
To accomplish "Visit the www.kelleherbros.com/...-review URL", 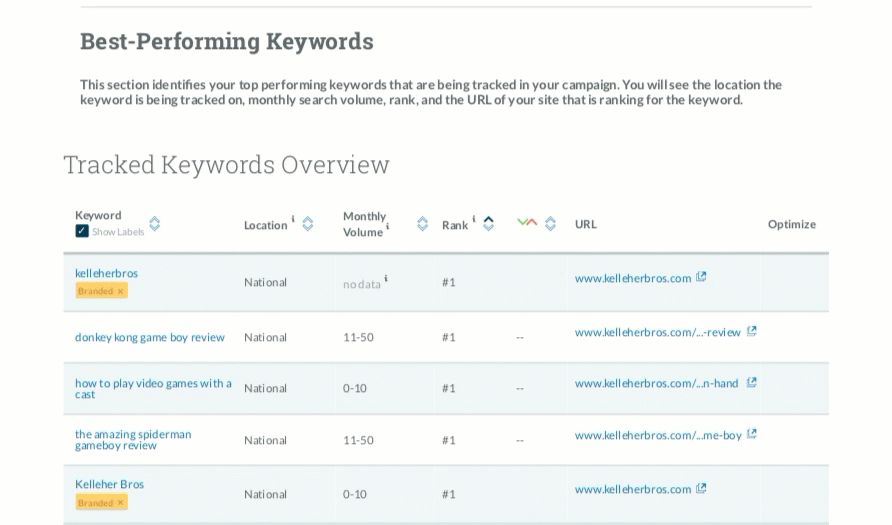I will point(658,332).
